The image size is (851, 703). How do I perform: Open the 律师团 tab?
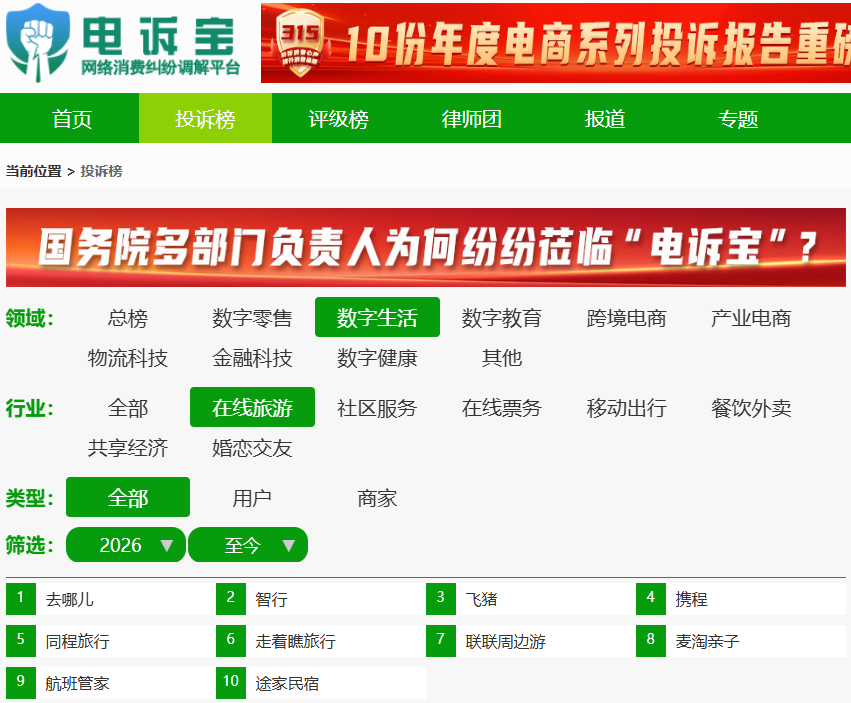pos(472,118)
